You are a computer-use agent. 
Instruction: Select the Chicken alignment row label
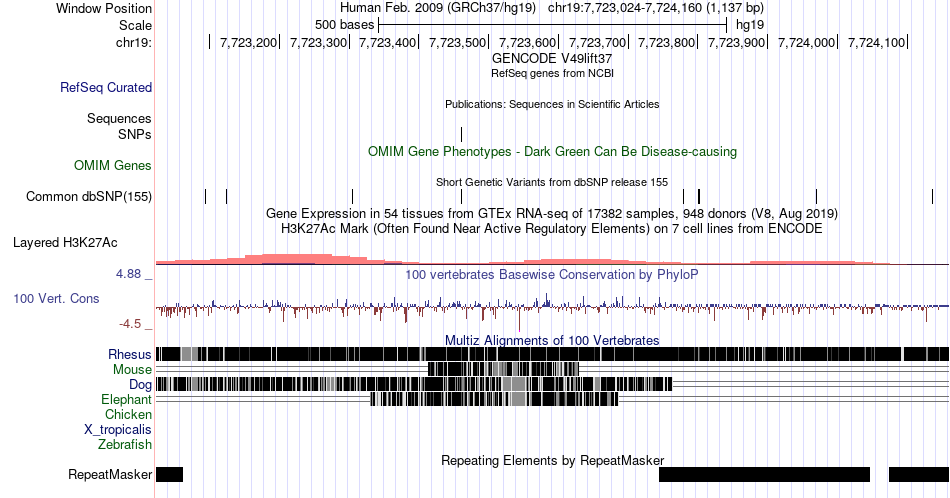[x=128, y=414]
